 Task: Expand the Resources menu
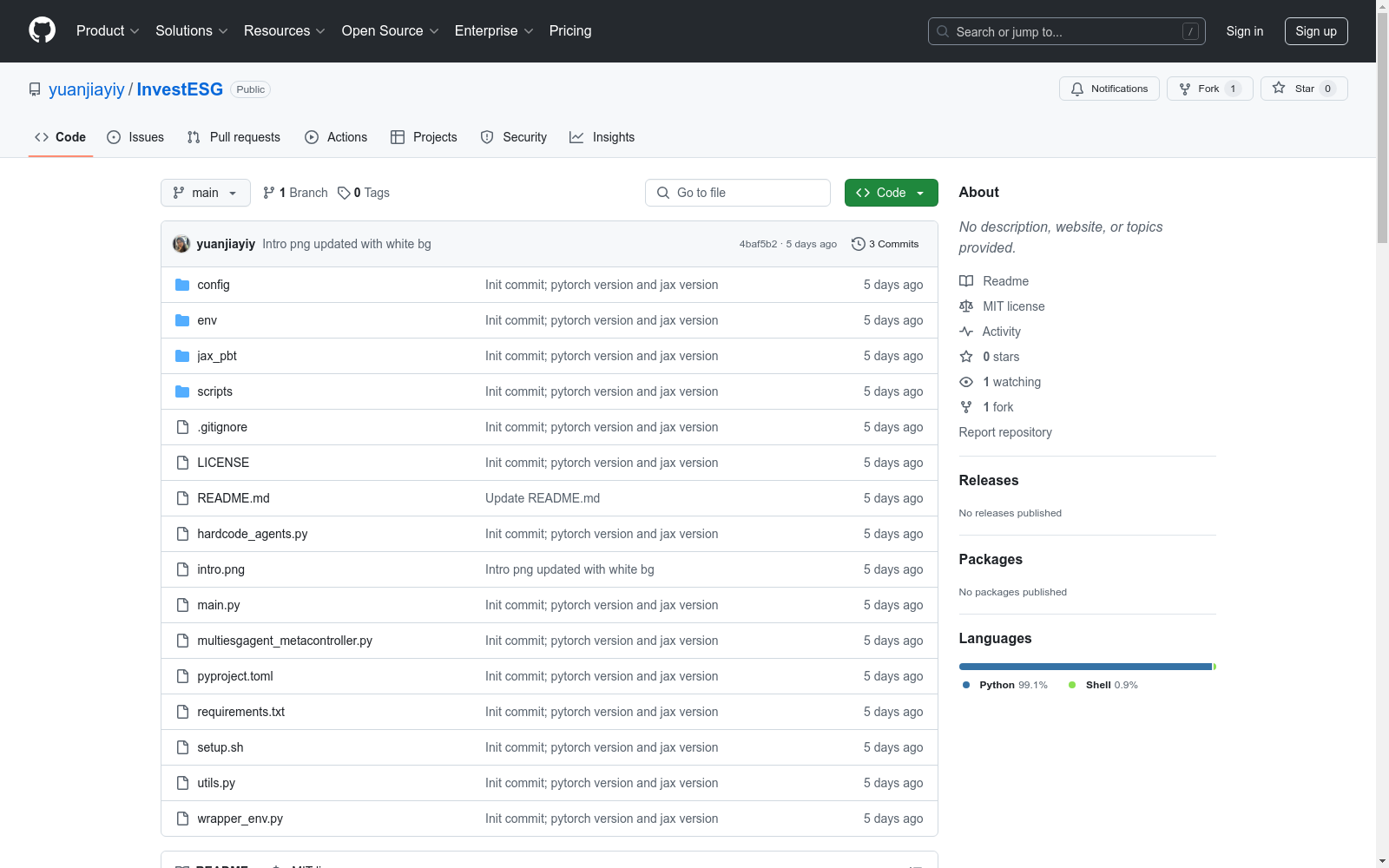tap(285, 30)
